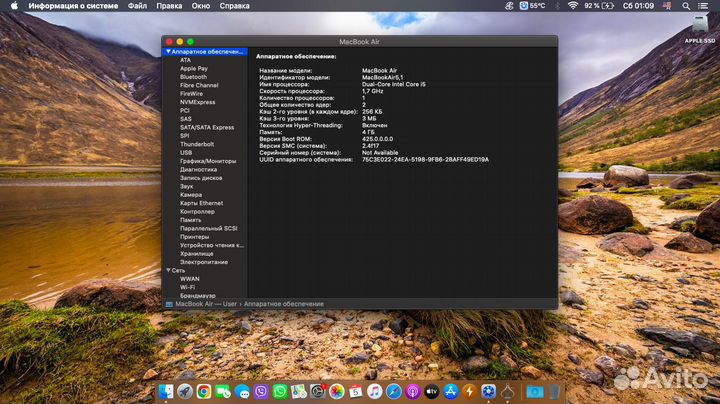Image resolution: width=720 pixels, height=404 pixels.
Task: Open the APPLE SSD desktop drive
Action: [x=700, y=28]
